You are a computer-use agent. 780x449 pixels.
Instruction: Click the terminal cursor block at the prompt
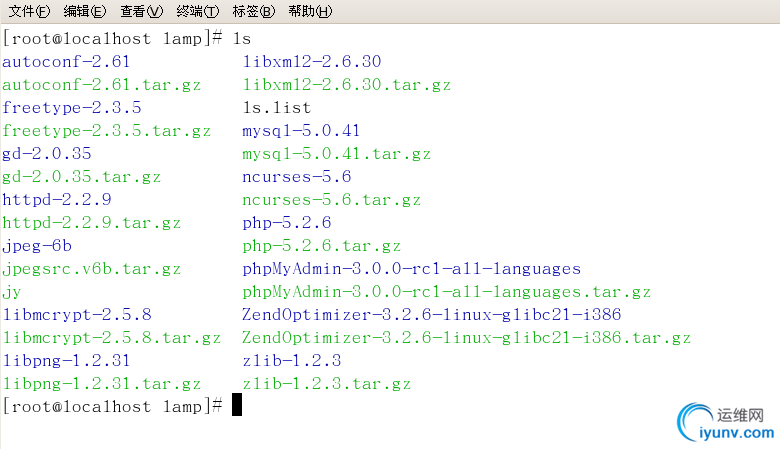click(237, 405)
